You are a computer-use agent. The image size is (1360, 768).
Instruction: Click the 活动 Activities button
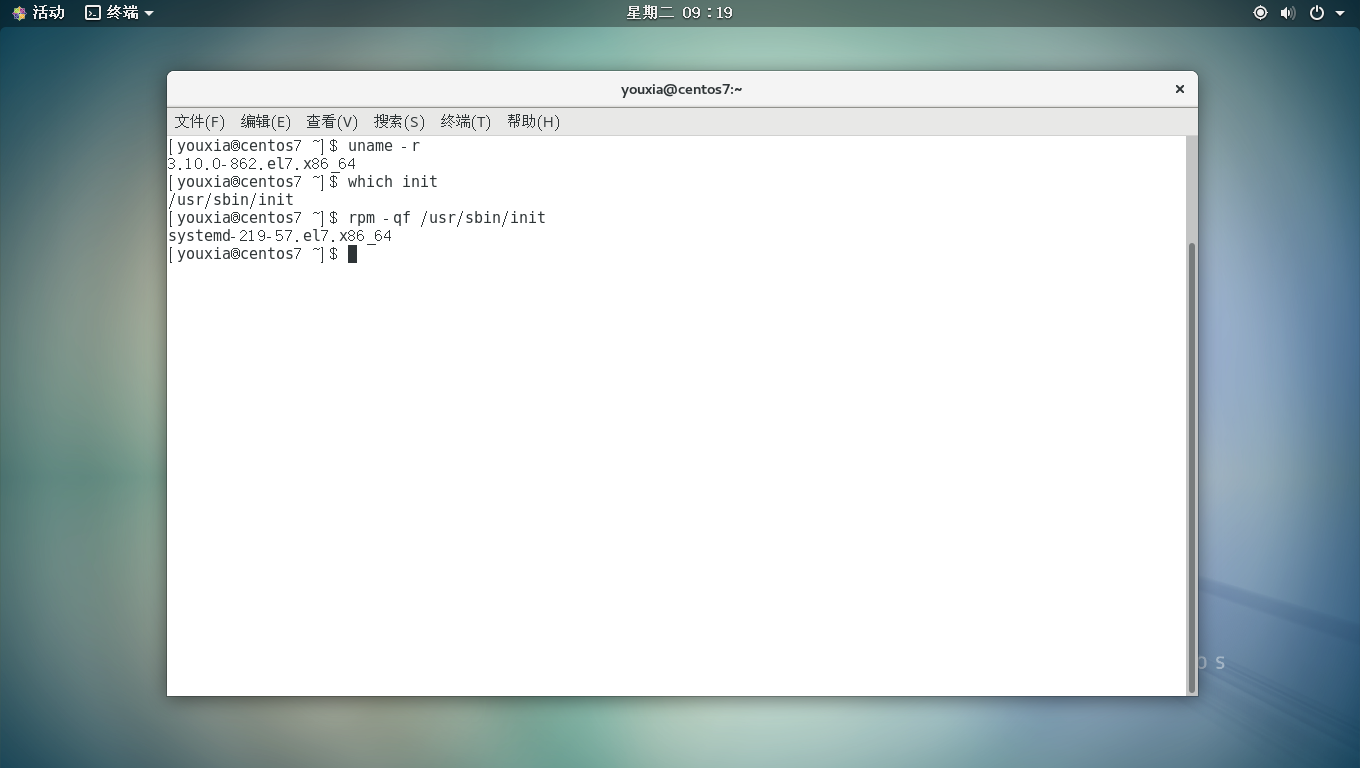(x=48, y=13)
